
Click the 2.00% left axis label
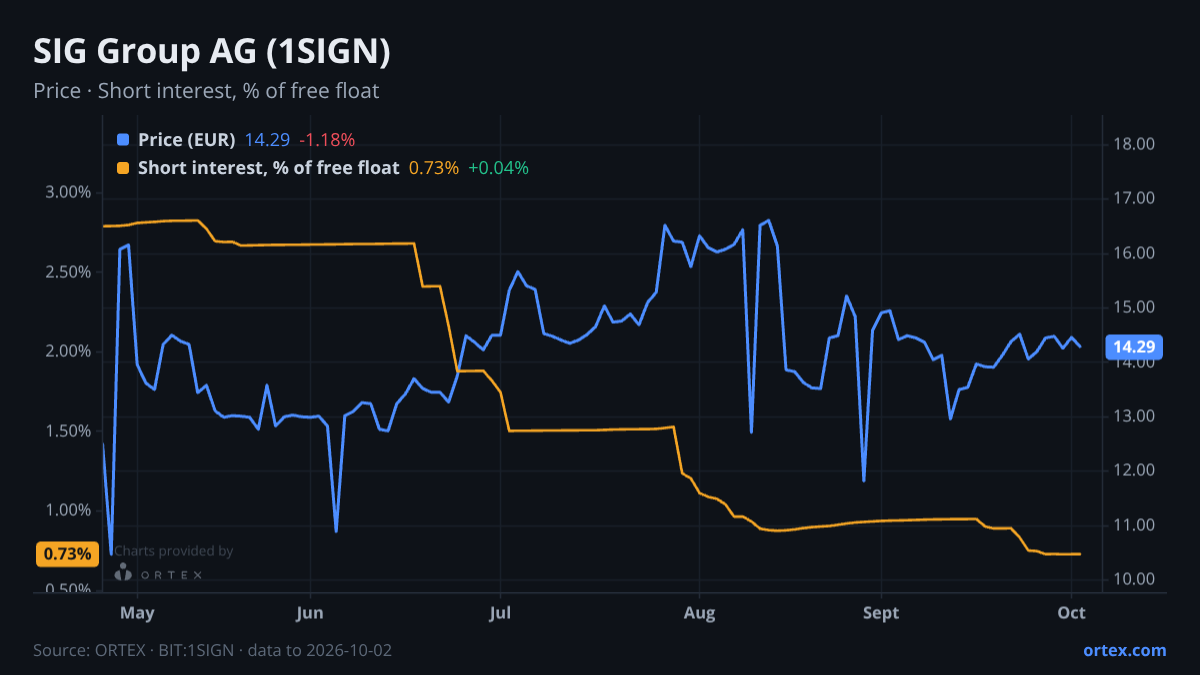click(x=69, y=352)
